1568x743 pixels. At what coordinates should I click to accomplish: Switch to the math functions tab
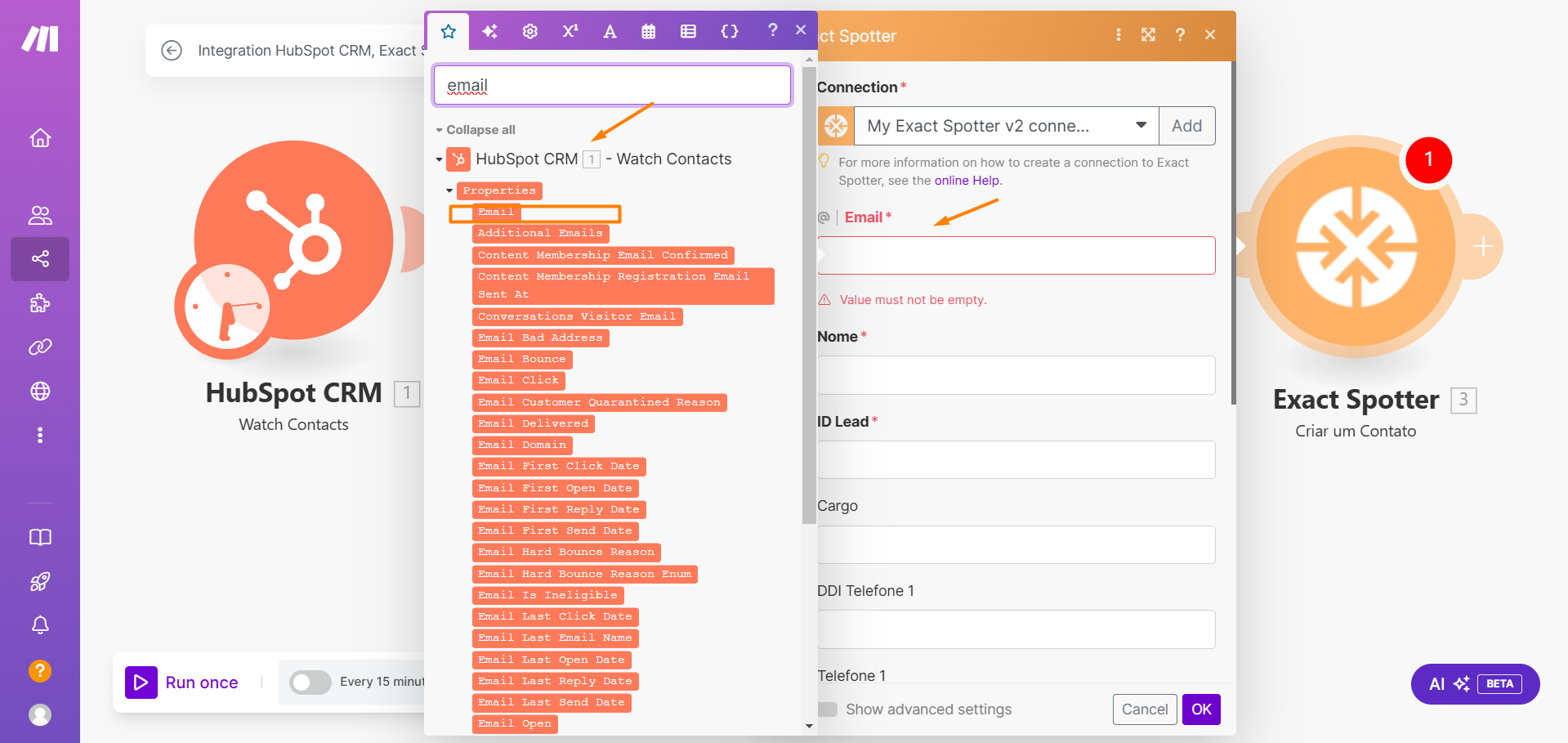tap(570, 31)
